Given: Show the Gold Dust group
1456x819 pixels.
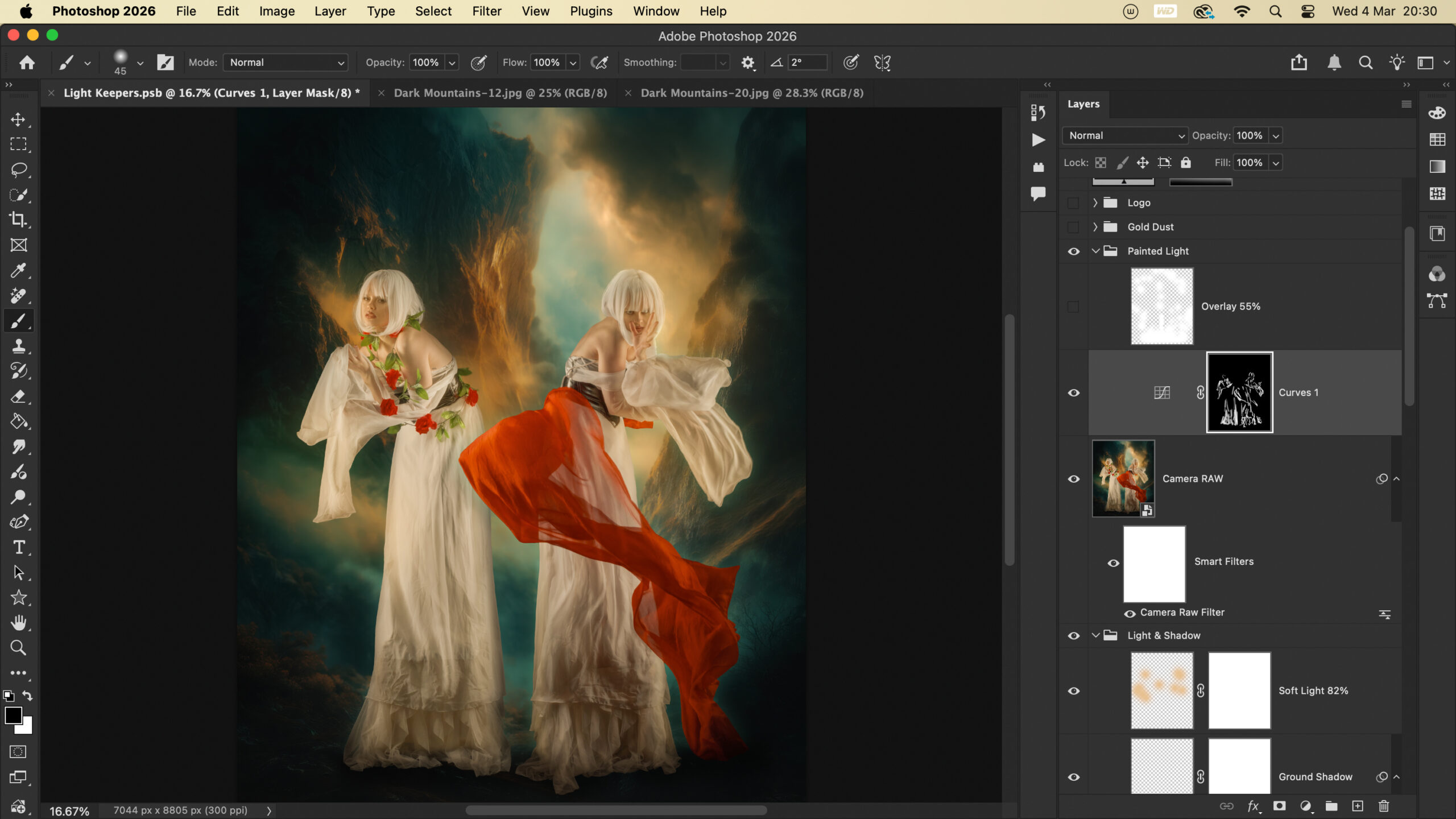Looking at the screenshot, I should click(x=1073, y=227).
